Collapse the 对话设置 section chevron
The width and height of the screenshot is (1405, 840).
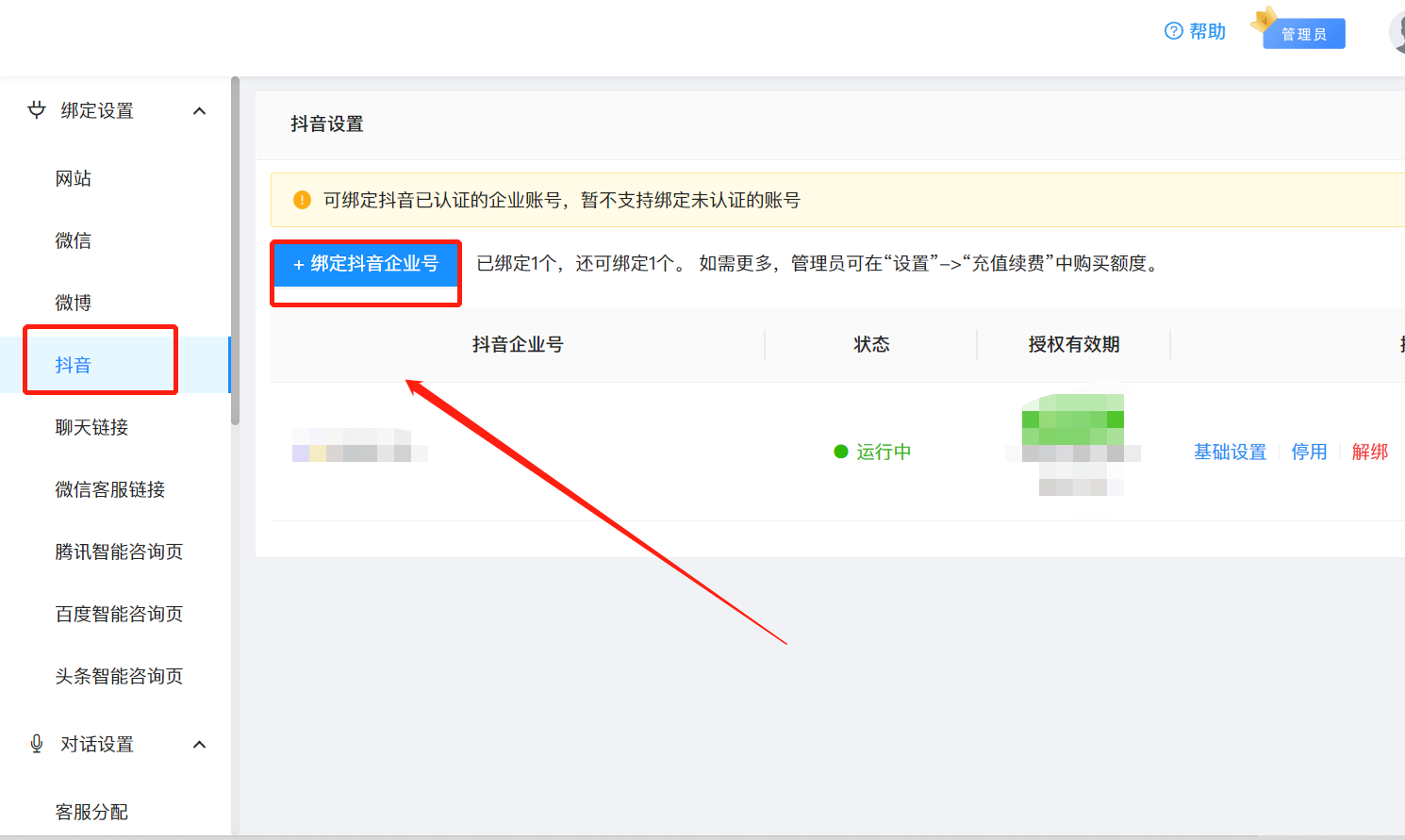[199, 745]
